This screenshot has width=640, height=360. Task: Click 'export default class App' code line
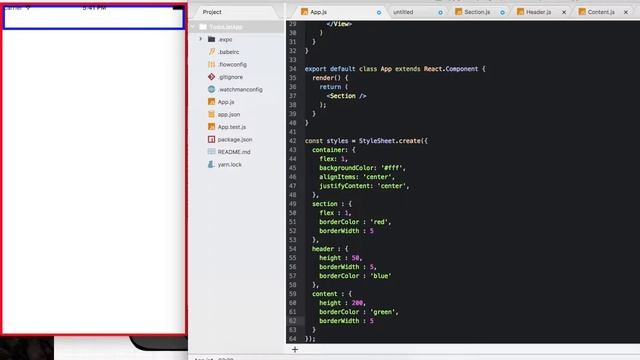click(x=395, y=69)
